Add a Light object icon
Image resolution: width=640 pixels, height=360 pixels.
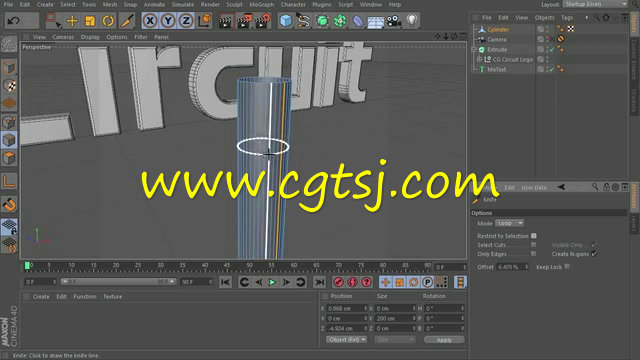coord(412,20)
